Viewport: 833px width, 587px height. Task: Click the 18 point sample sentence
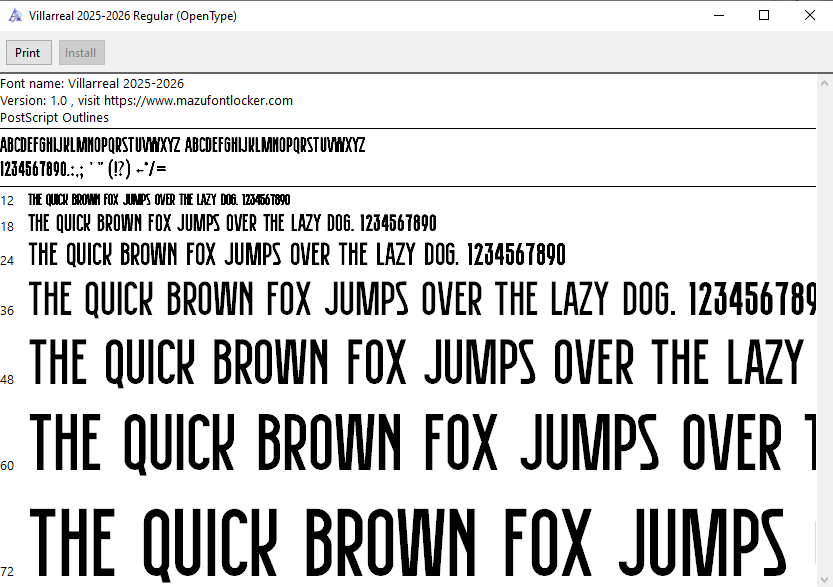pos(232,223)
